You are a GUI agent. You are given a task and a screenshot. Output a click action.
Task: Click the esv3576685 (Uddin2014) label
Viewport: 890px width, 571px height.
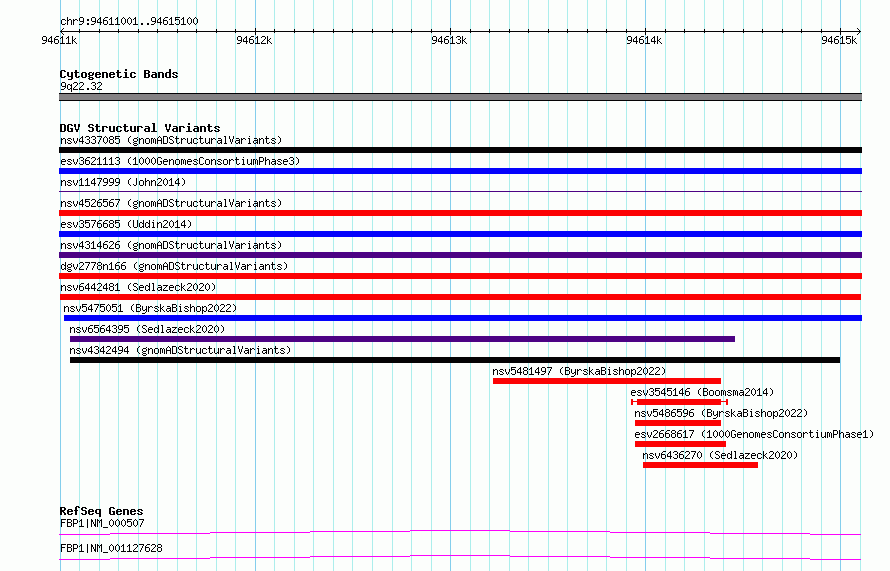pyautogui.click(x=126, y=224)
